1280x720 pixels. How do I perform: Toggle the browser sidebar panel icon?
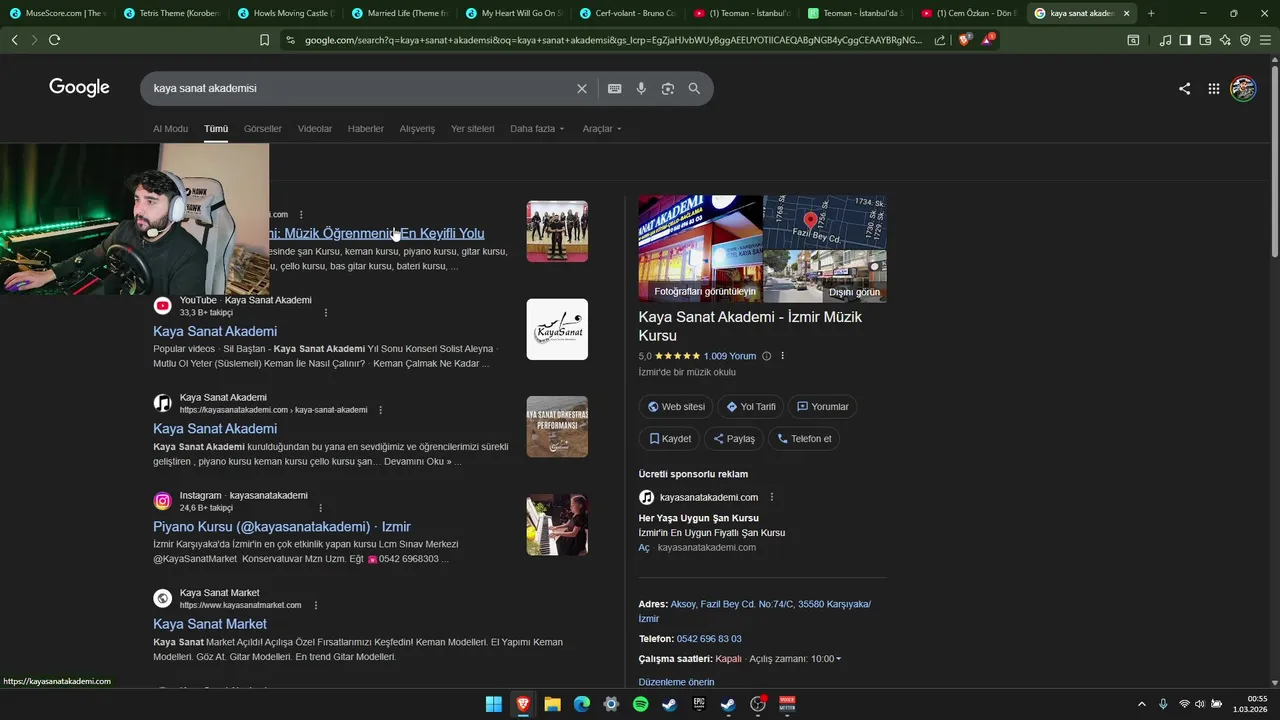coord(1185,40)
